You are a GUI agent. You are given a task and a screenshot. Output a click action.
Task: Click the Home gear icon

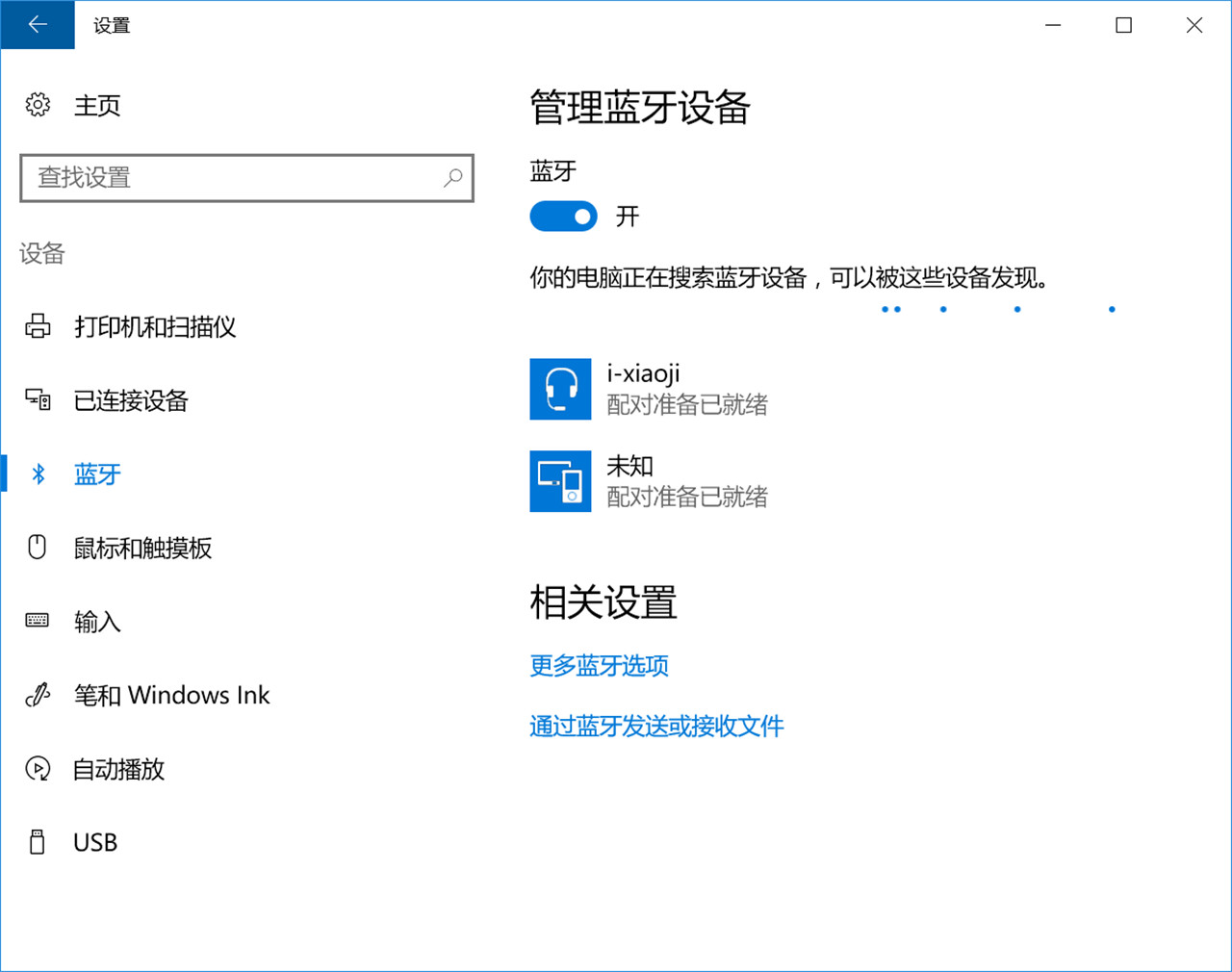click(38, 105)
